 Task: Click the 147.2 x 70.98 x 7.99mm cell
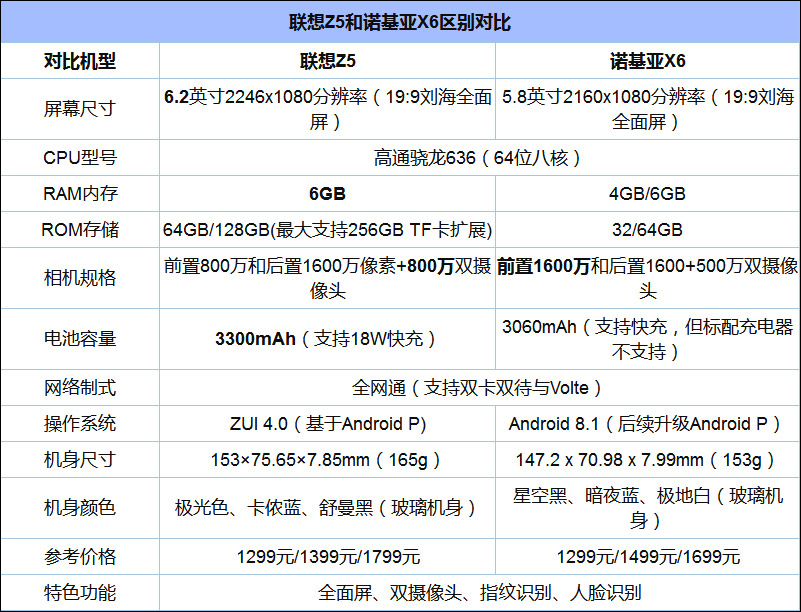(647, 459)
